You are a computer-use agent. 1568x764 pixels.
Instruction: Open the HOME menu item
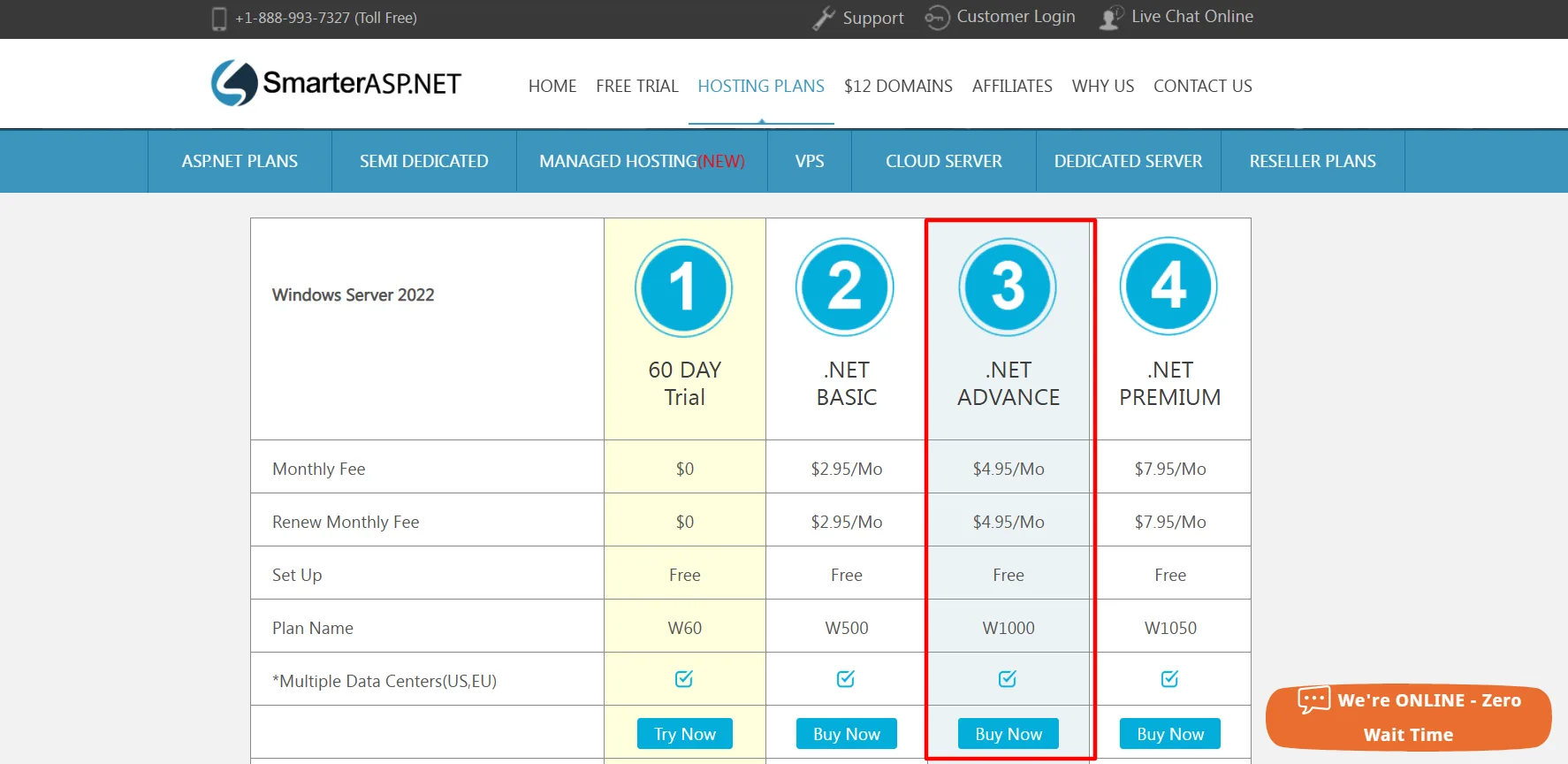point(552,86)
